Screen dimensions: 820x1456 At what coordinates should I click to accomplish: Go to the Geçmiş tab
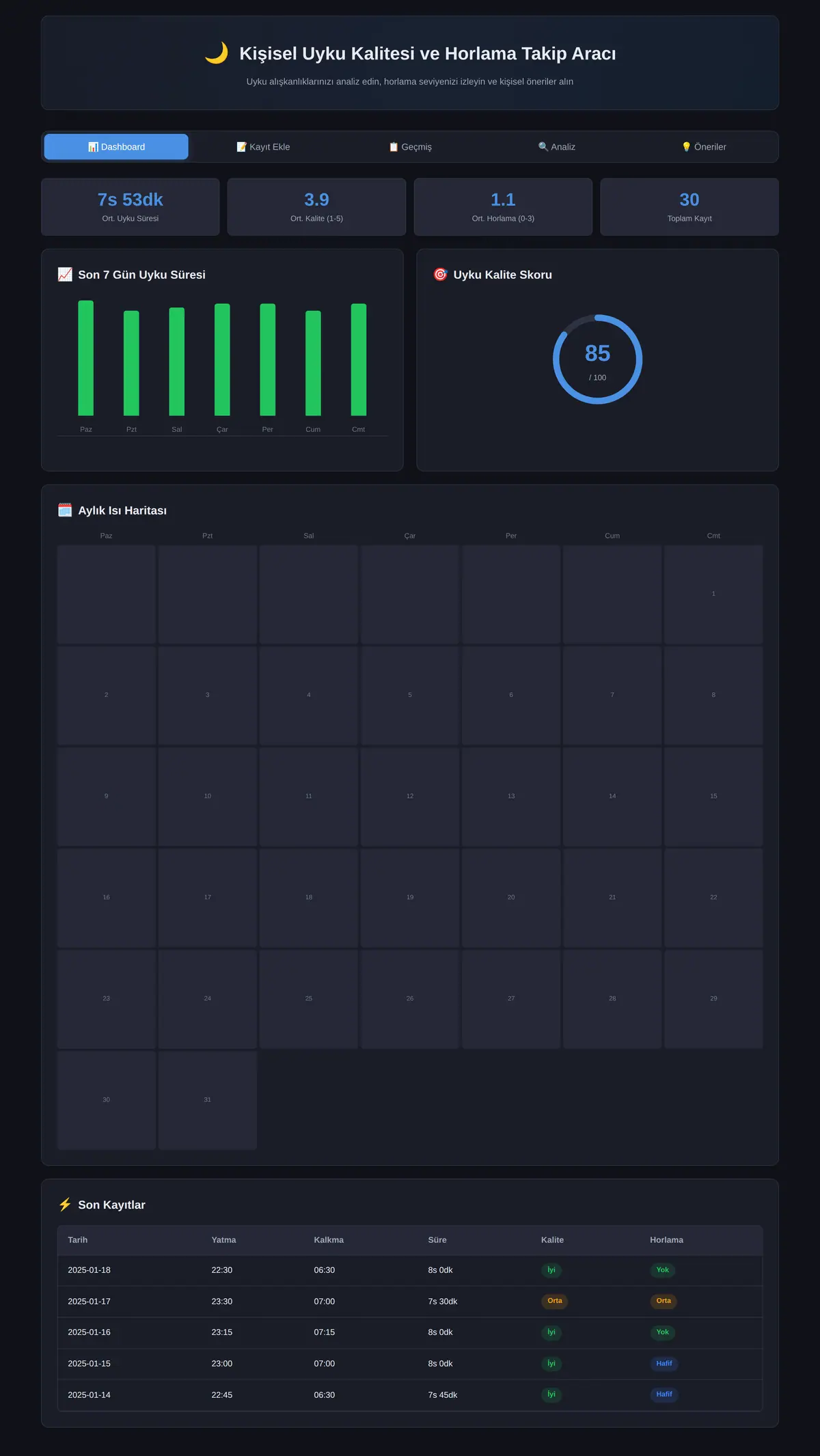coord(410,147)
